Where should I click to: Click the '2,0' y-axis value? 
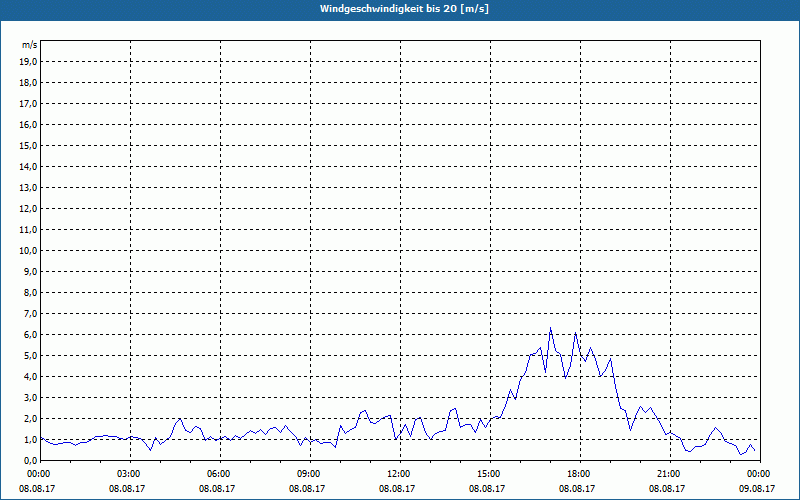tap(30, 418)
